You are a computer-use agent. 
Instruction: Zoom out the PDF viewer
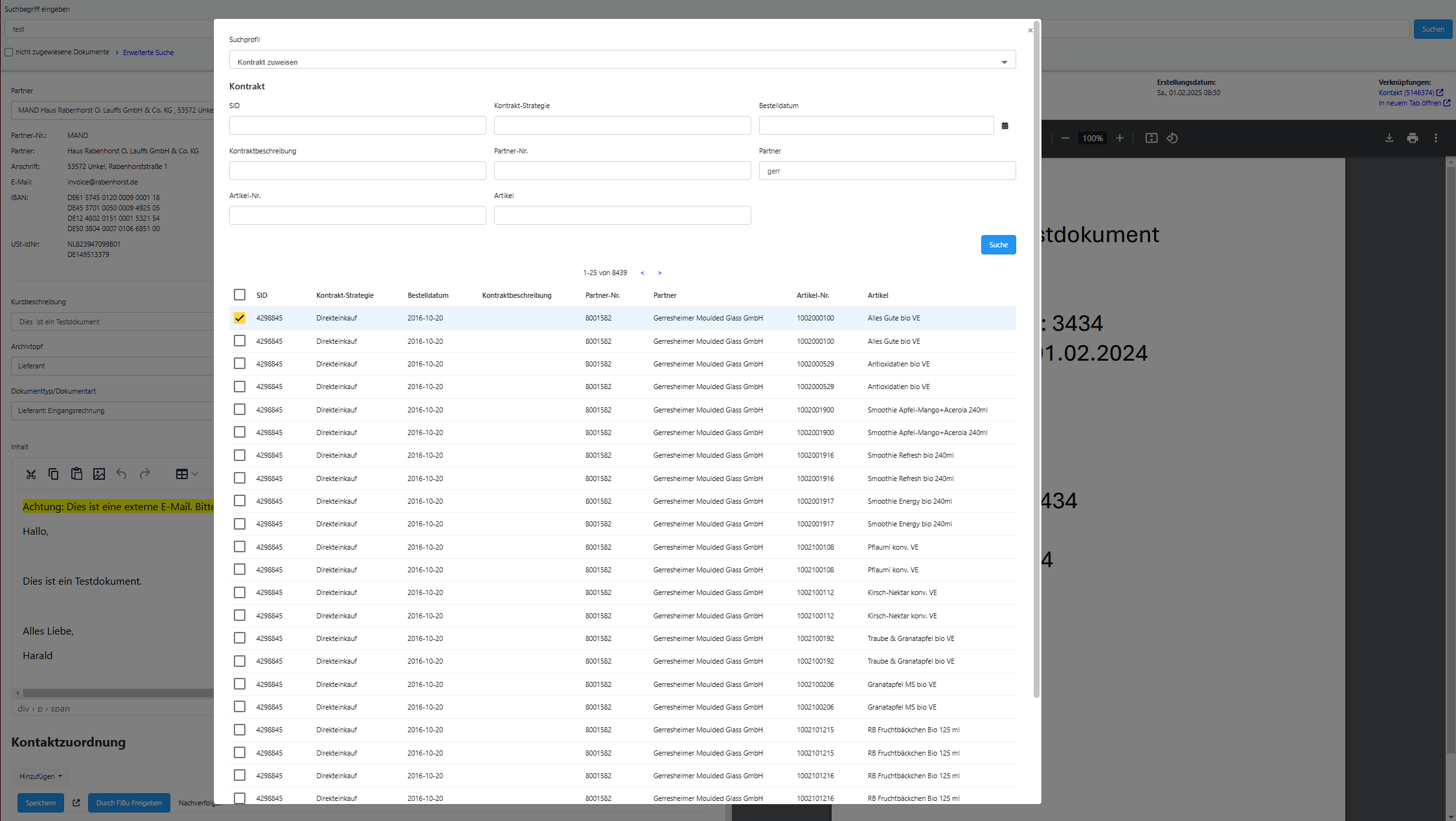(1065, 138)
